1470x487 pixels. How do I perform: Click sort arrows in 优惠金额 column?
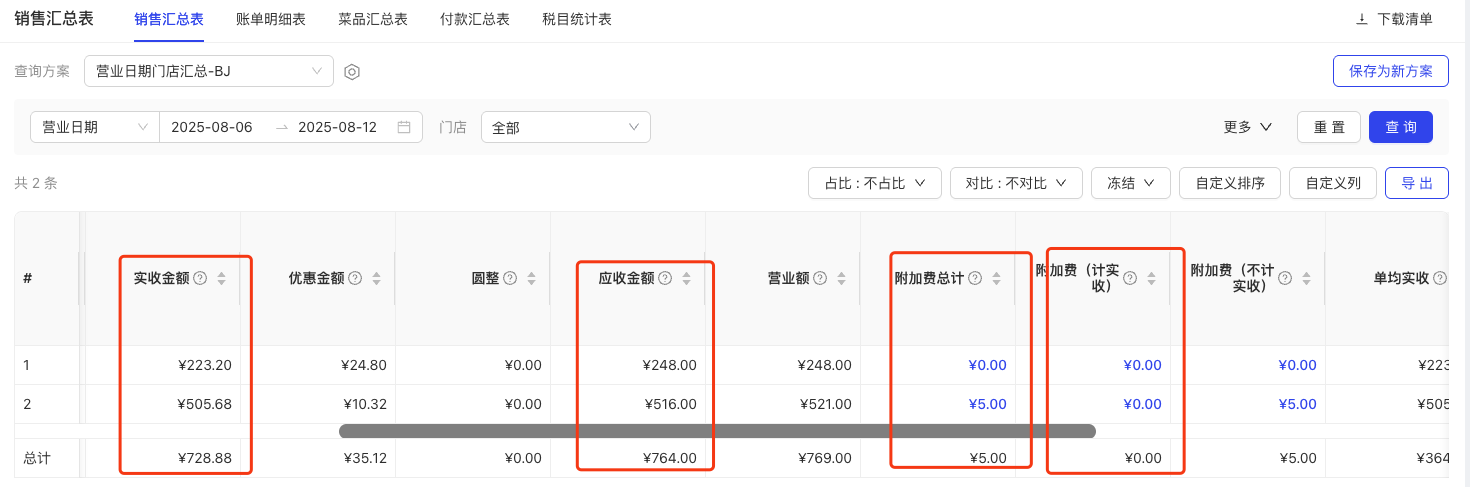click(x=376, y=278)
